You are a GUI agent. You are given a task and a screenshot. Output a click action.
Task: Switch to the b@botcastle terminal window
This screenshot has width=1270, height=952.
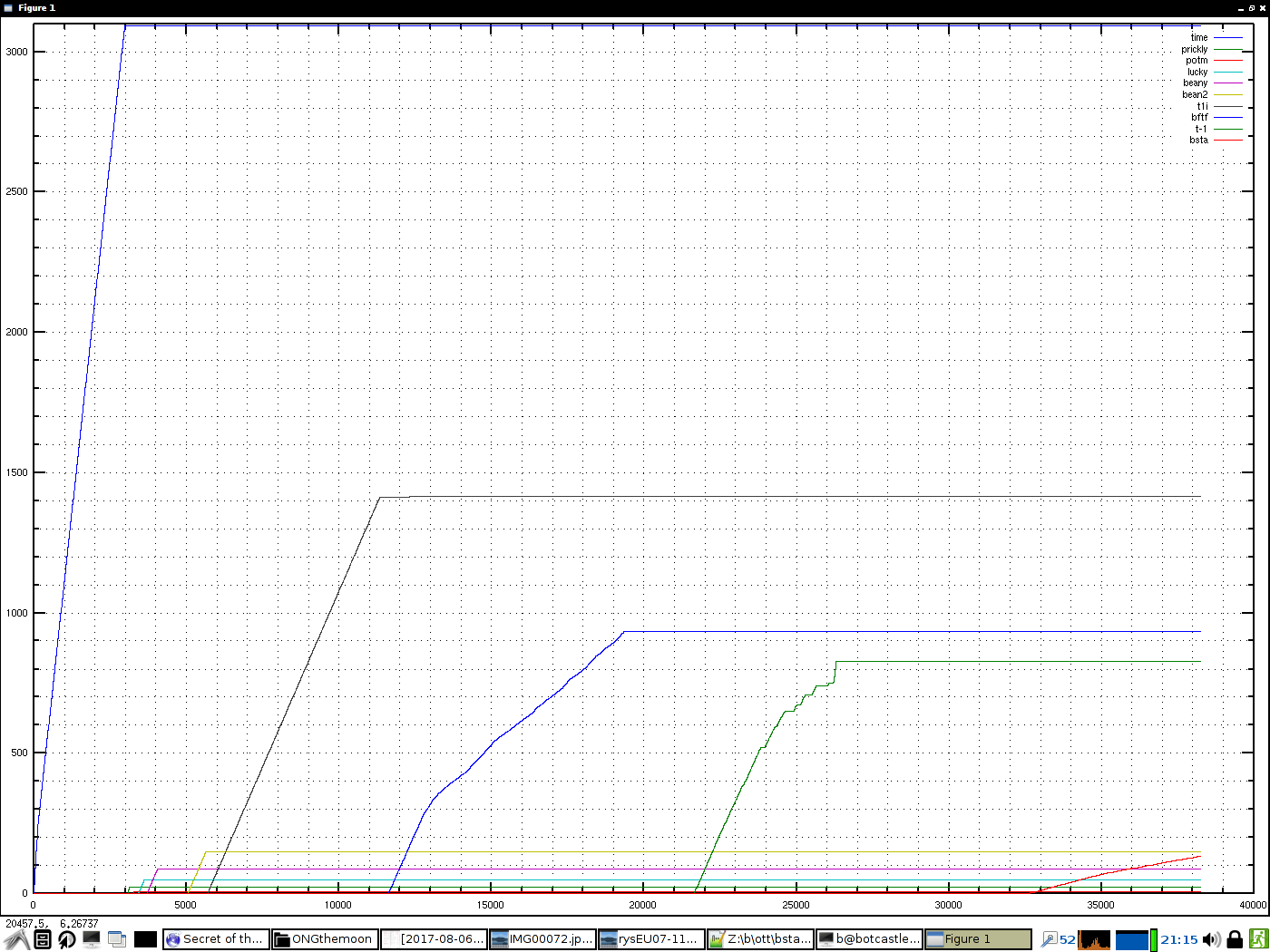point(869,939)
